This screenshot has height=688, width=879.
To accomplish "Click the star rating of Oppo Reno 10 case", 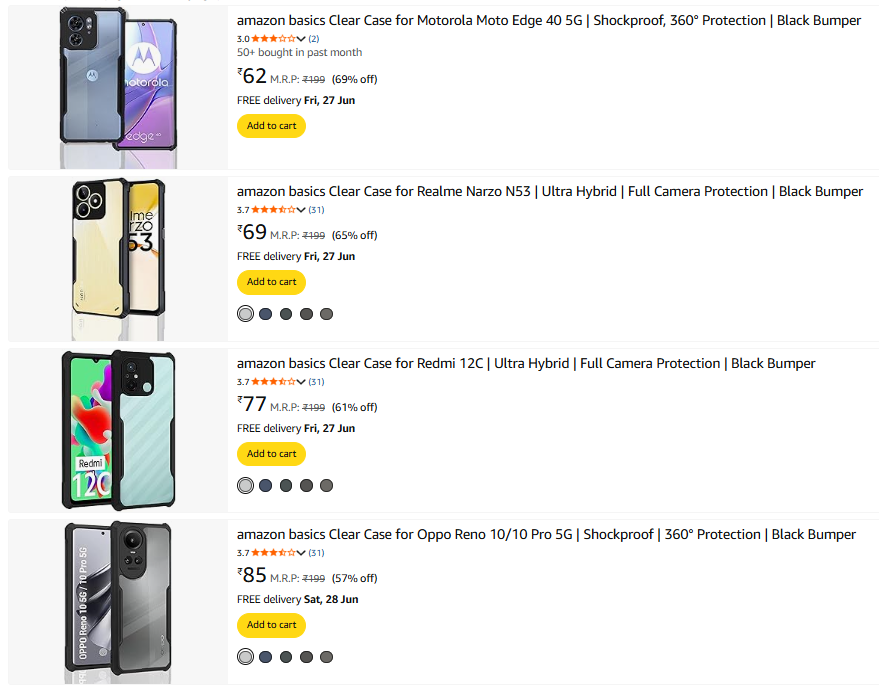I will click(273, 553).
